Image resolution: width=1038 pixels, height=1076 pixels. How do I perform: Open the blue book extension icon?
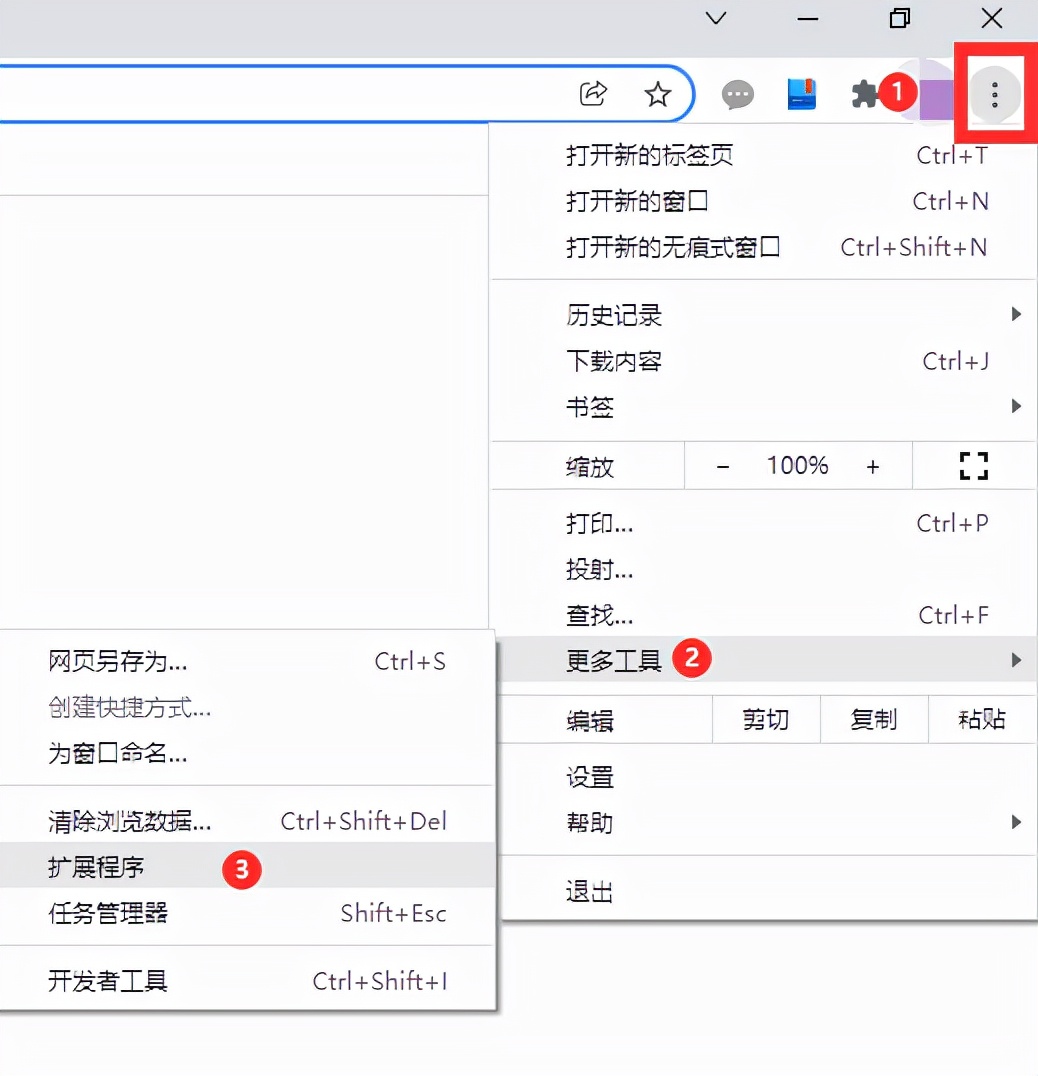pyautogui.click(x=801, y=94)
